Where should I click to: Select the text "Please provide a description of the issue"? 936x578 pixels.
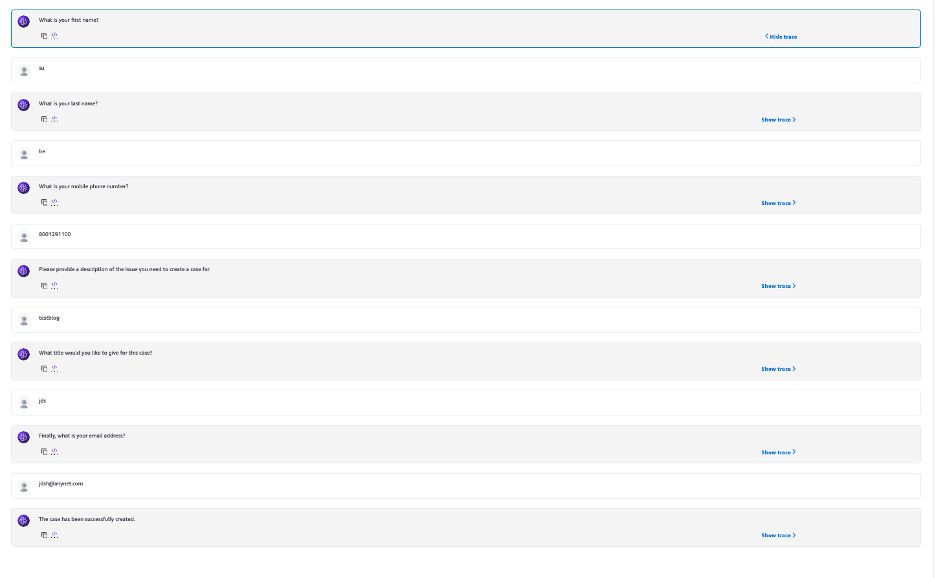coord(88,269)
